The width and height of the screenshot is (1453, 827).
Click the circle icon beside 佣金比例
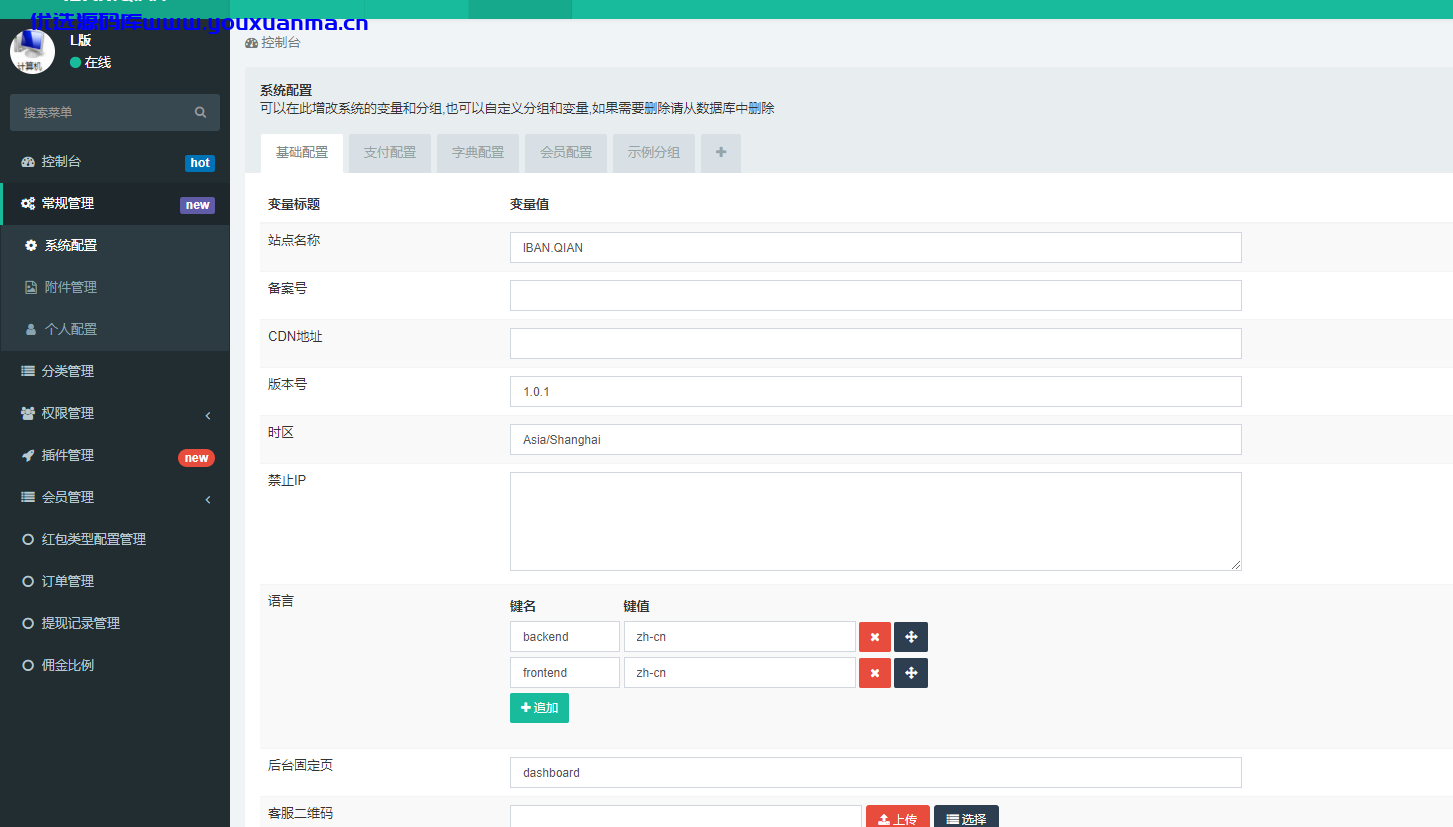(28, 665)
